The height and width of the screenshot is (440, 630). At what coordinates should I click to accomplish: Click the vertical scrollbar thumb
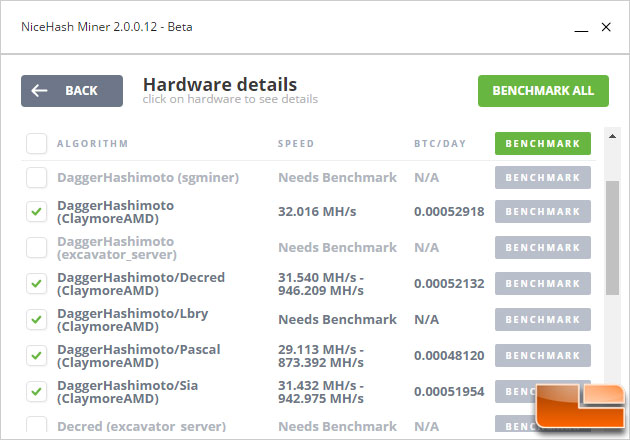[612, 238]
